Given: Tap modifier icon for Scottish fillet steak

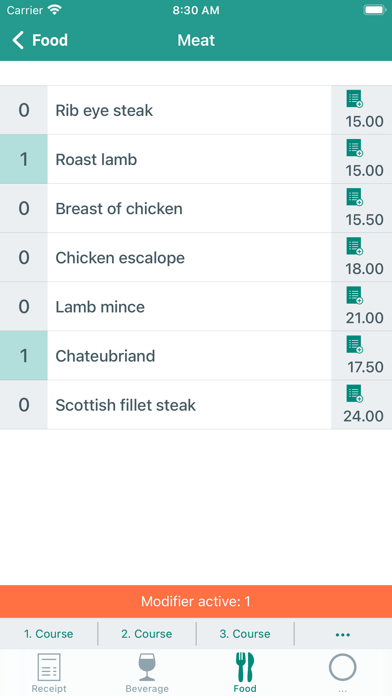Looking at the screenshot, I should 355,394.
